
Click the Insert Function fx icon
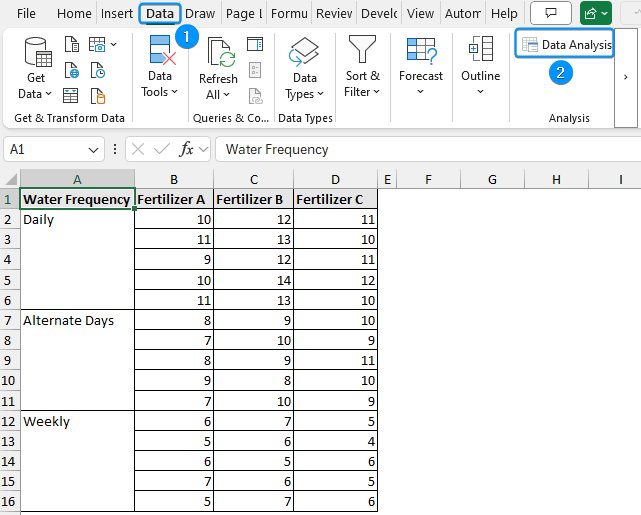pyautogui.click(x=187, y=149)
